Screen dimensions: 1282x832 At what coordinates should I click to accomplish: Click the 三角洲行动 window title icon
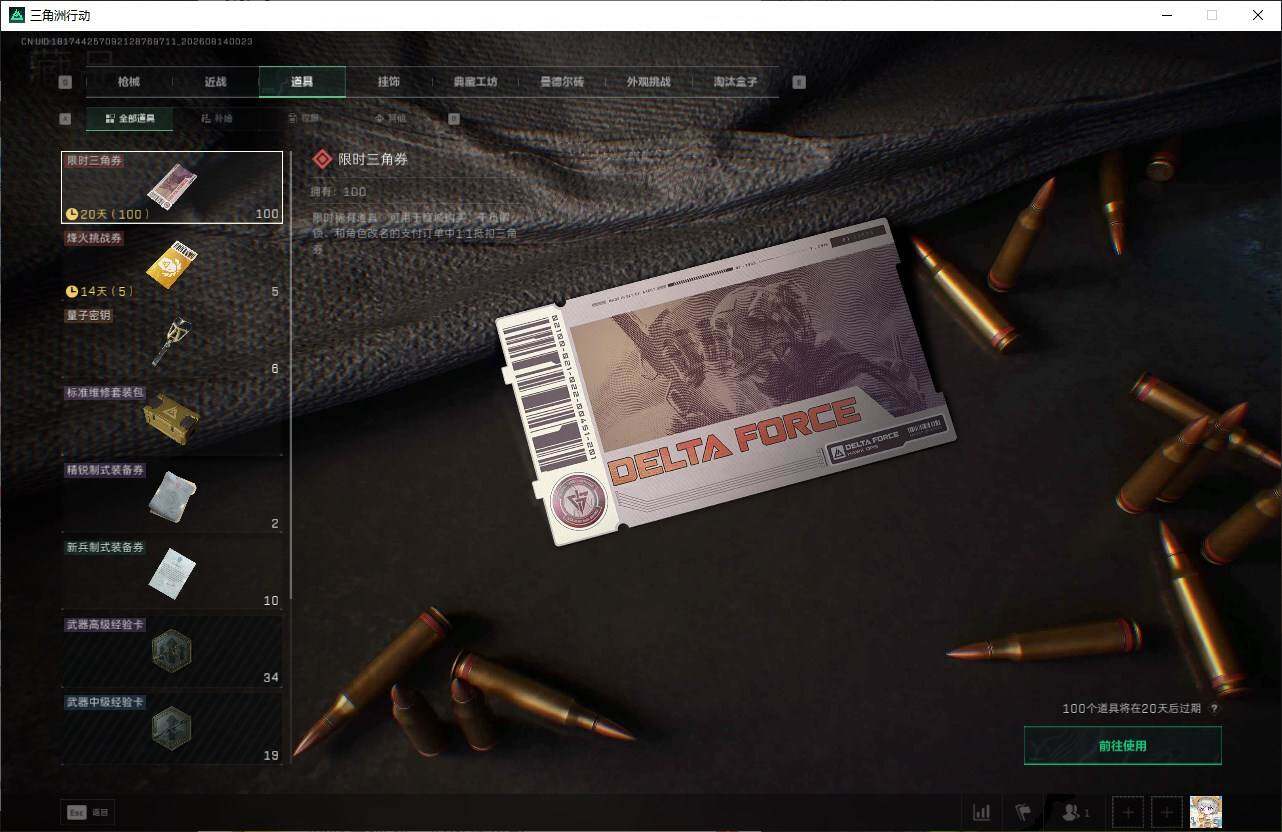point(16,15)
